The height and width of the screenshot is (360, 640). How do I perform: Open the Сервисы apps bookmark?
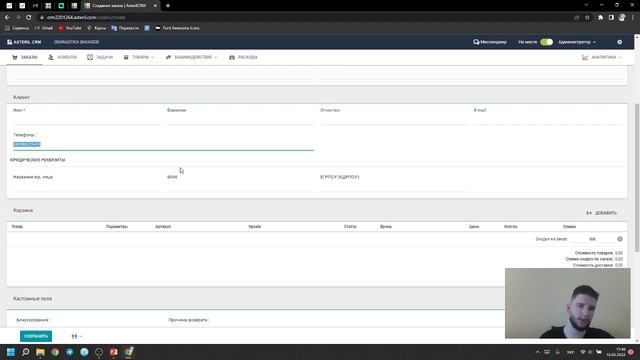tap(17, 28)
